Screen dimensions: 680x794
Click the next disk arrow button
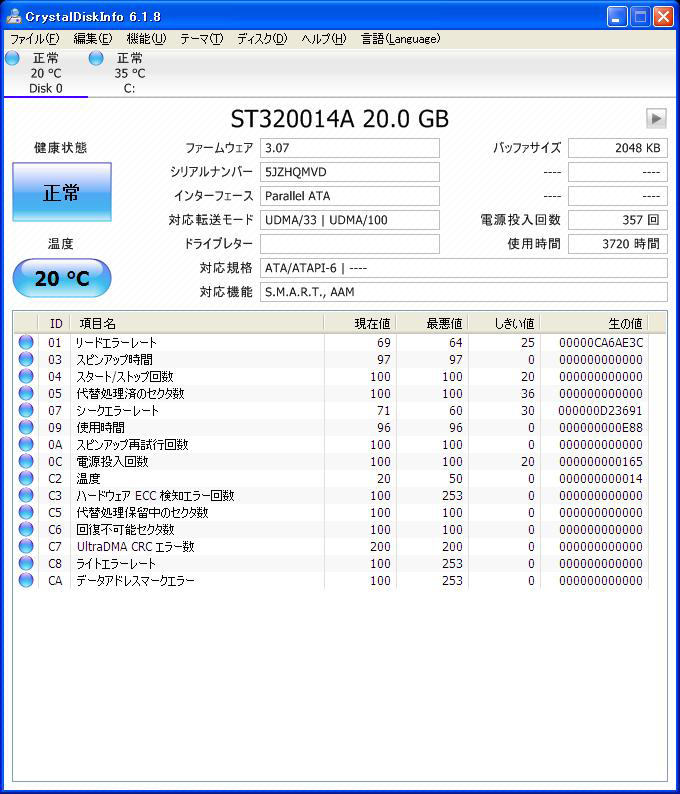(656, 119)
